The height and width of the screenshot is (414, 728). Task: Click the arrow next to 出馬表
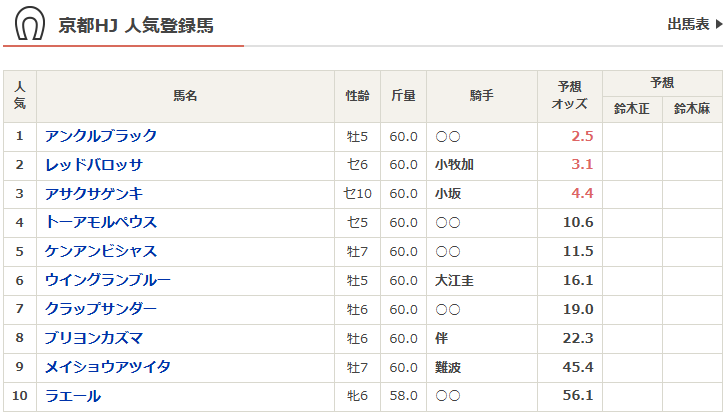pyautogui.click(x=719, y=24)
